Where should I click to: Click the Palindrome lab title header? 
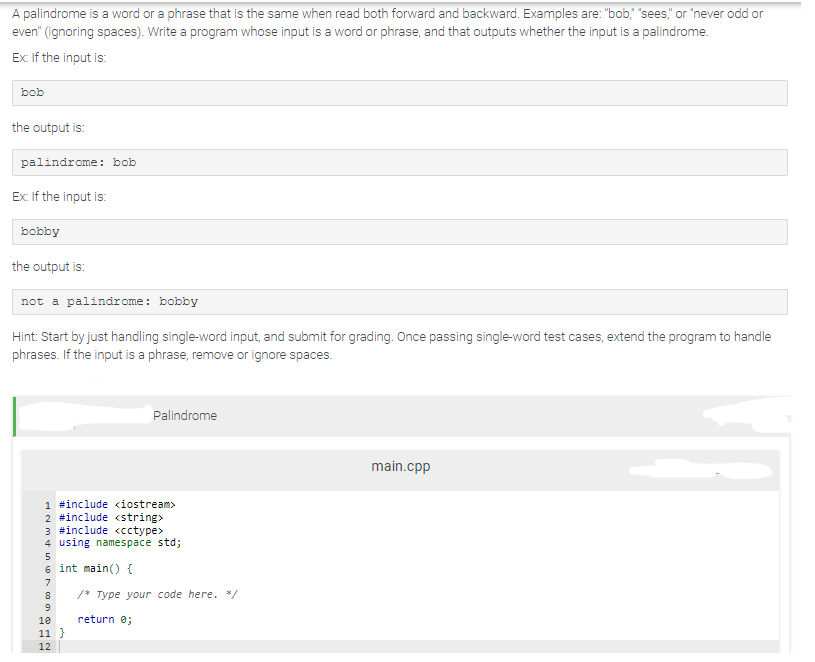(x=185, y=416)
